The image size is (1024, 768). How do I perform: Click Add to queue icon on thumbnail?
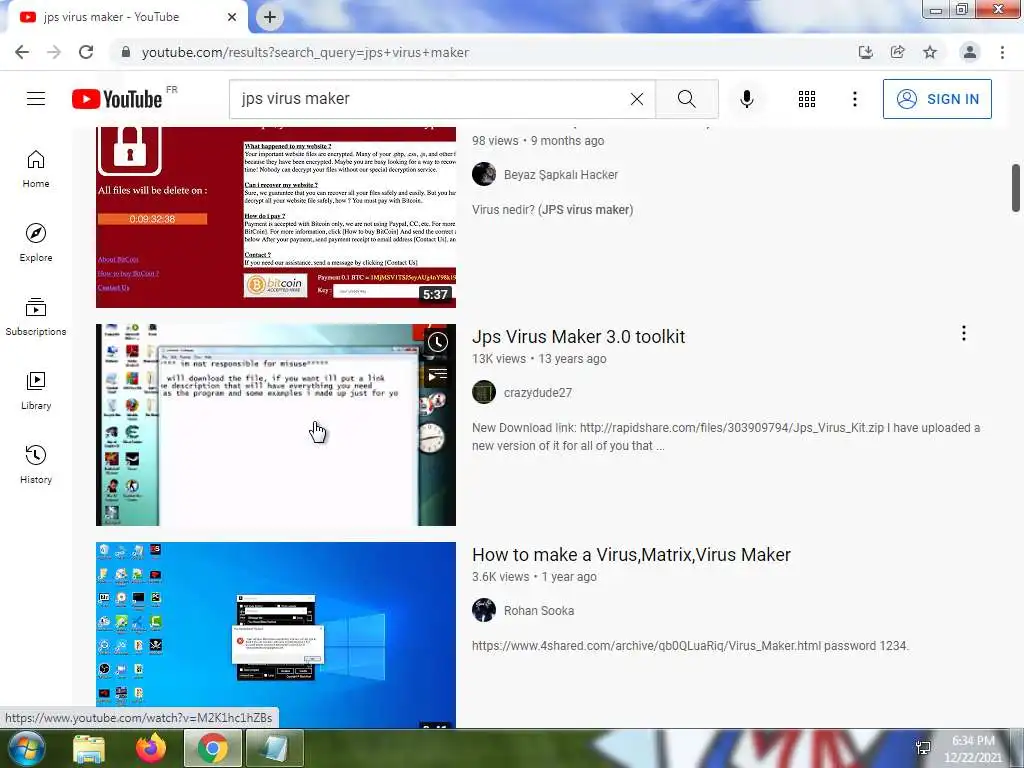438,375
